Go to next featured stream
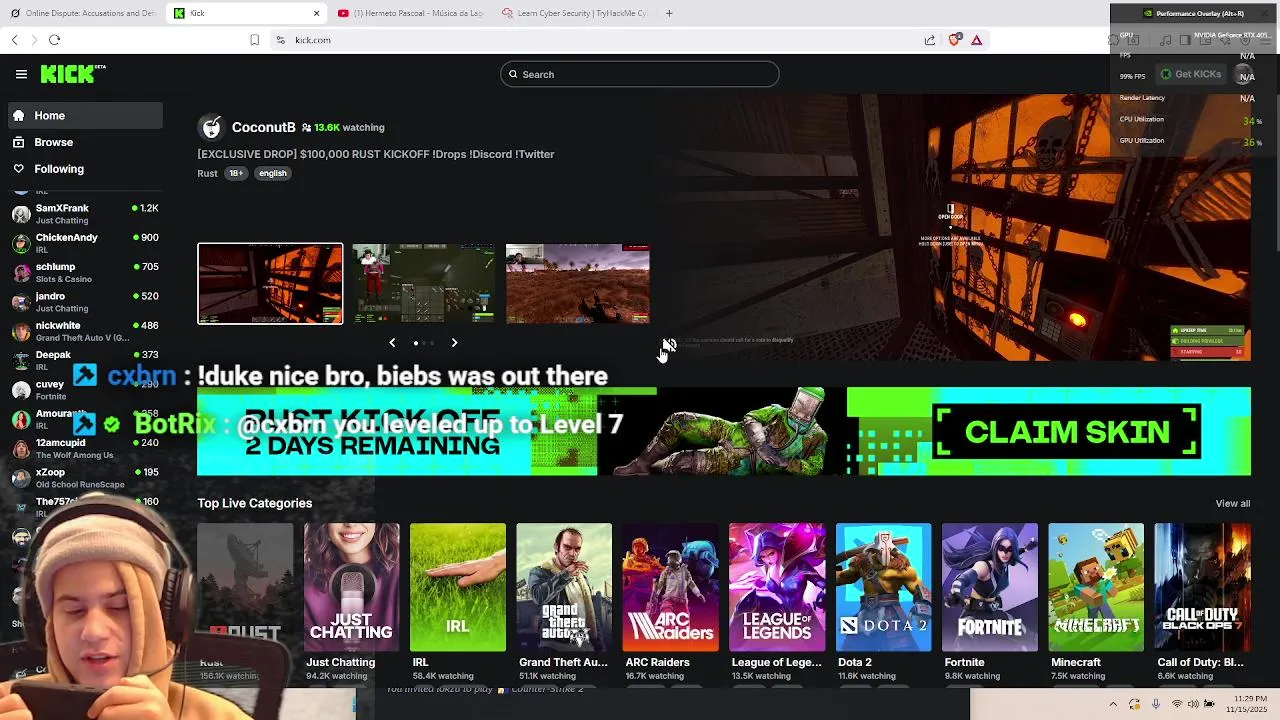 (x=454, y=343)
